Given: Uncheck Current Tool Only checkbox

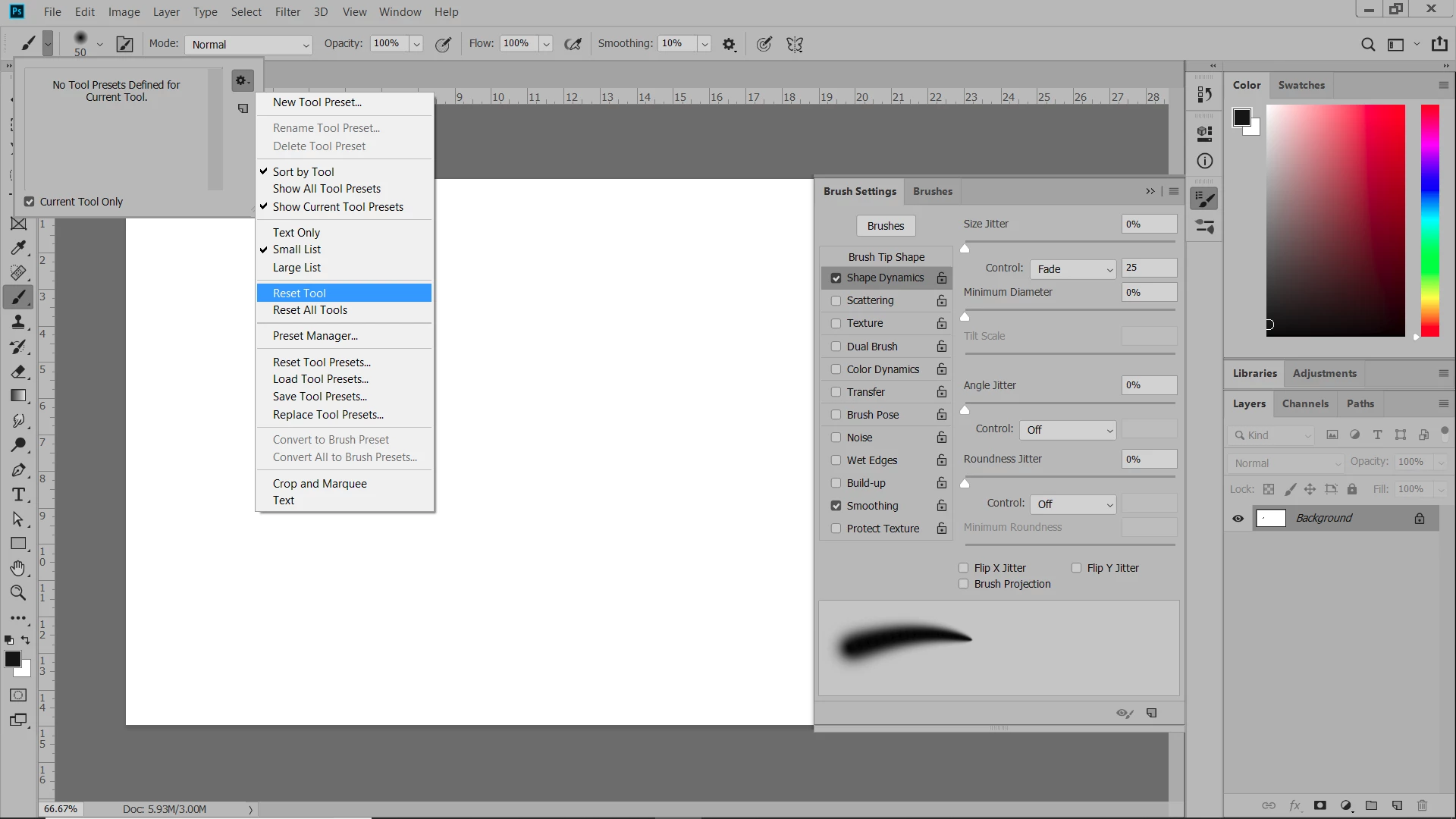Looking at the screenshot, I should coord(30,202).
